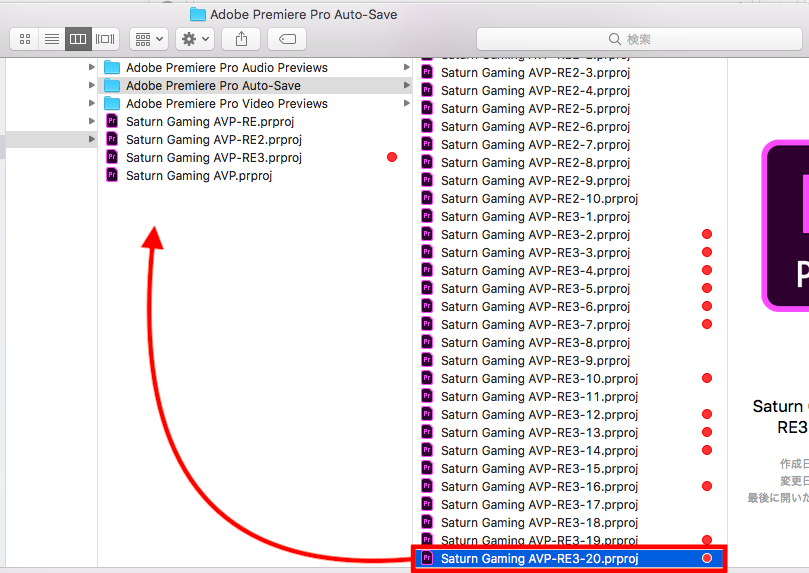The height and width of the screenshot is (573, 809).
Task: Click the large Premiere preview thumbnail
Action: (x=785, y=226)
